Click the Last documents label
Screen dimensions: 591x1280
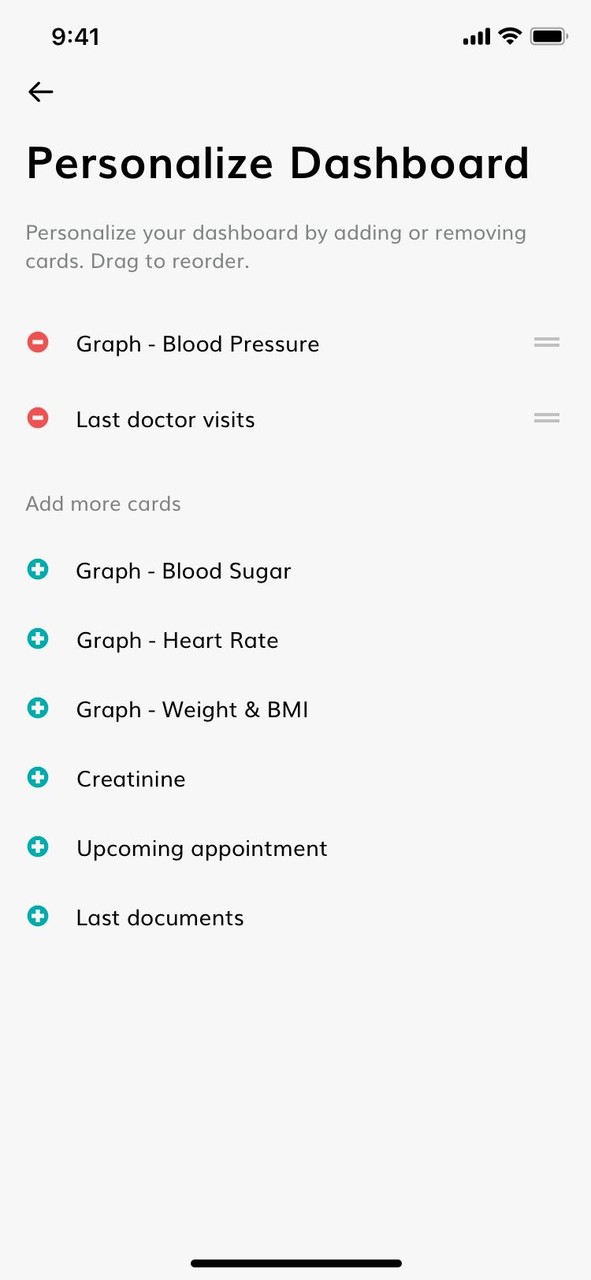159,917
